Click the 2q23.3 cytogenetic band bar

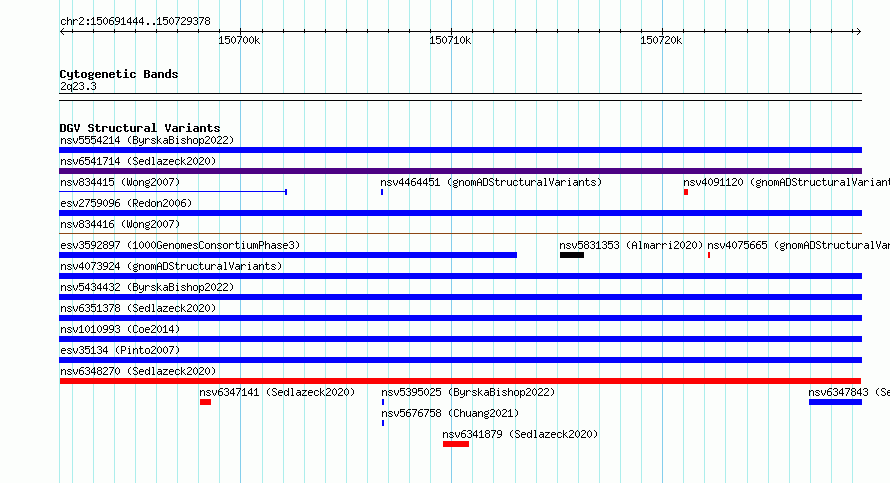[460, 97]
